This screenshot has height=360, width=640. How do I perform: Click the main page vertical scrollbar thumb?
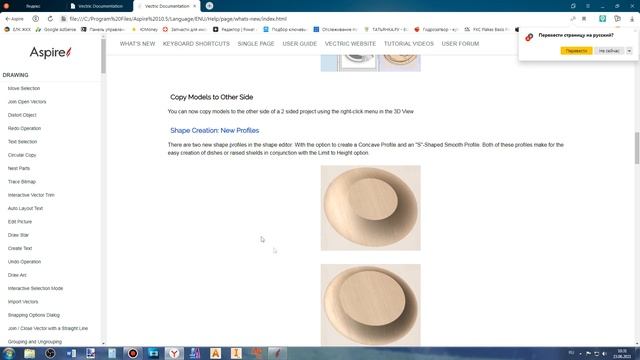coord(637,148)
